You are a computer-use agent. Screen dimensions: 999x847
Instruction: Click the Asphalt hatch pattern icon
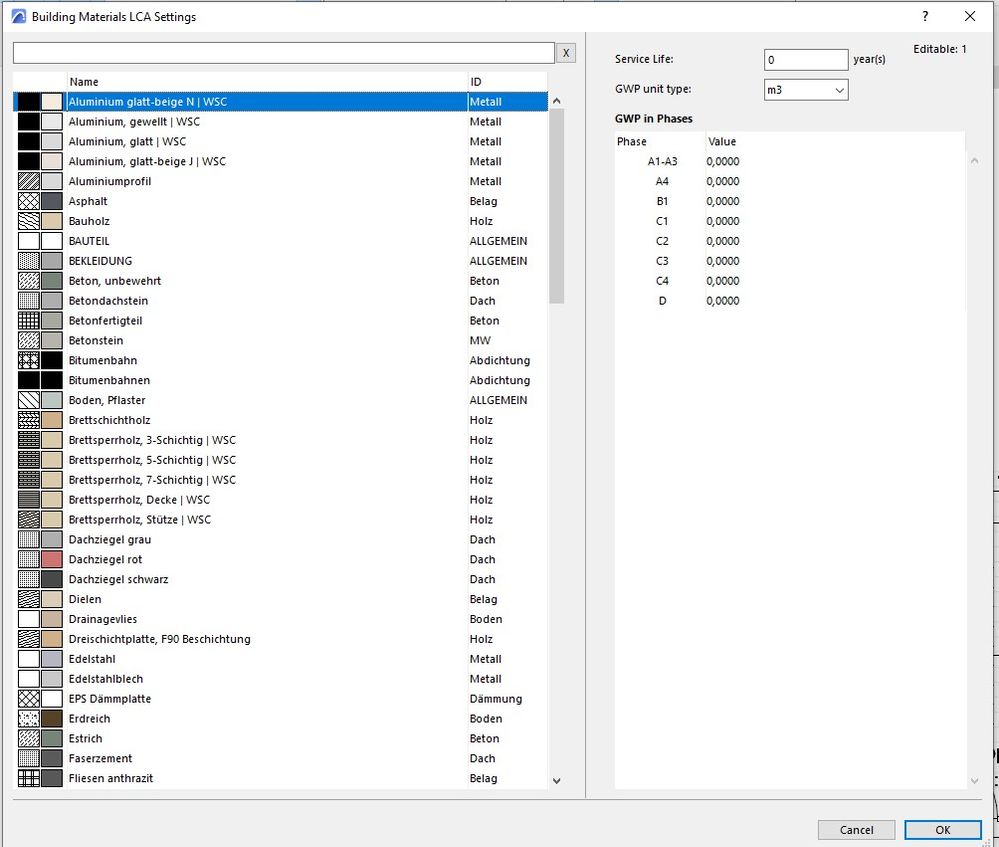pos(29,201)
